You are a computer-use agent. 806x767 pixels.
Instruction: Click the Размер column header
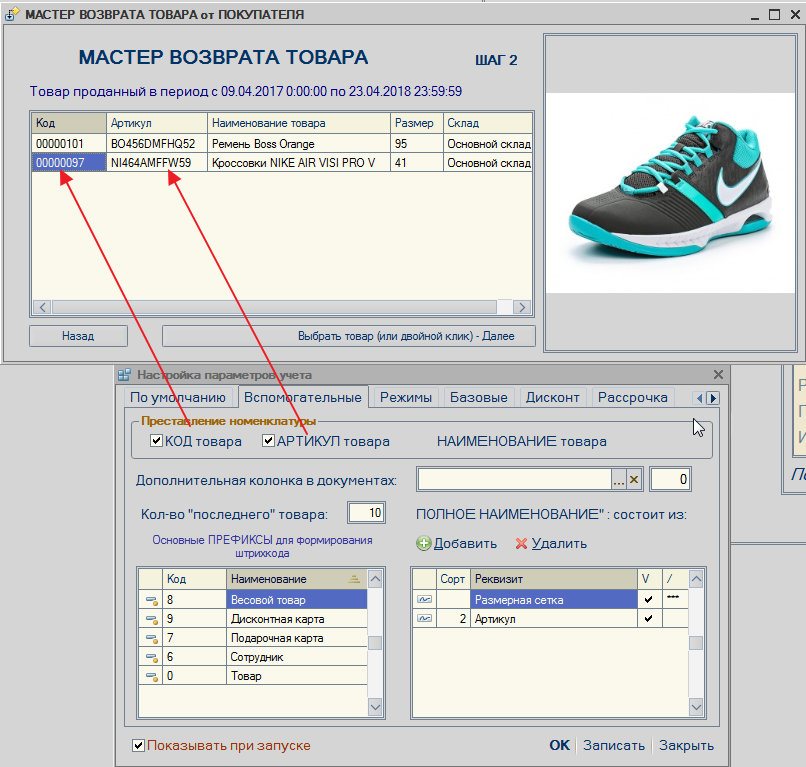coord(416,123)
